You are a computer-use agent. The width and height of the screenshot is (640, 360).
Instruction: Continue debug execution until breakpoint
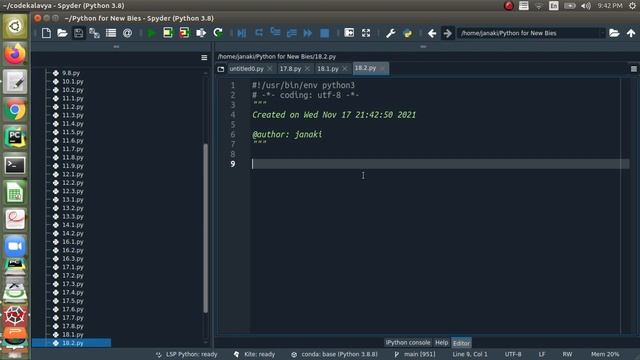point(308,33)
